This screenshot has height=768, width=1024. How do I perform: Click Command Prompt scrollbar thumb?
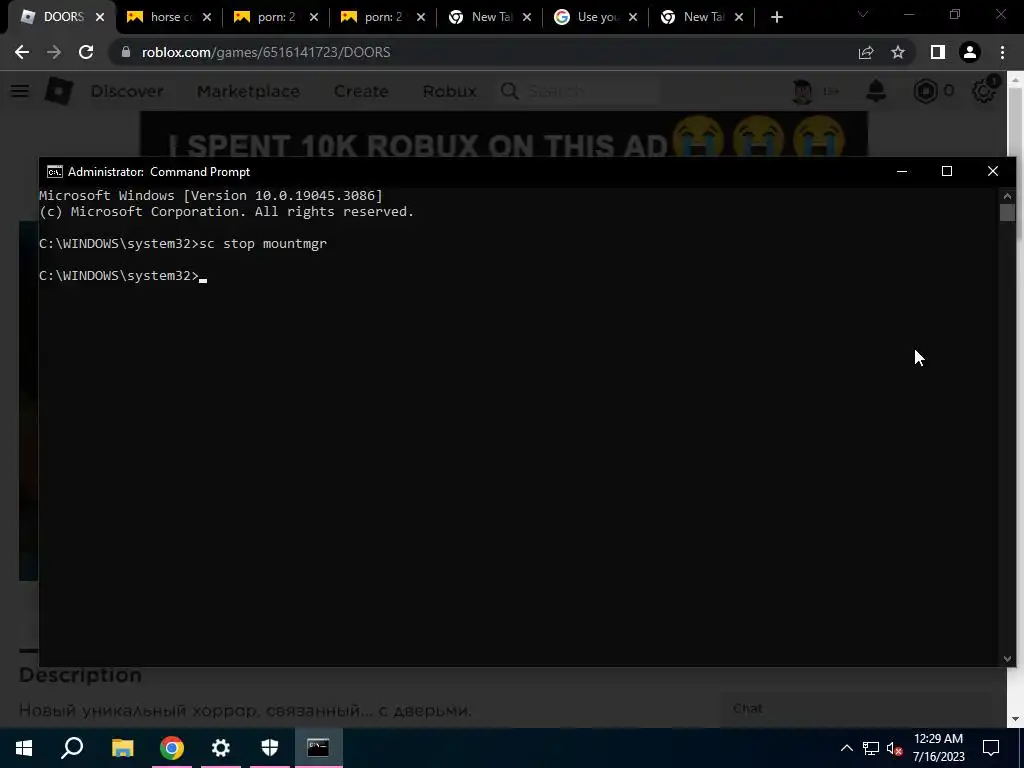pos(1007,212)
